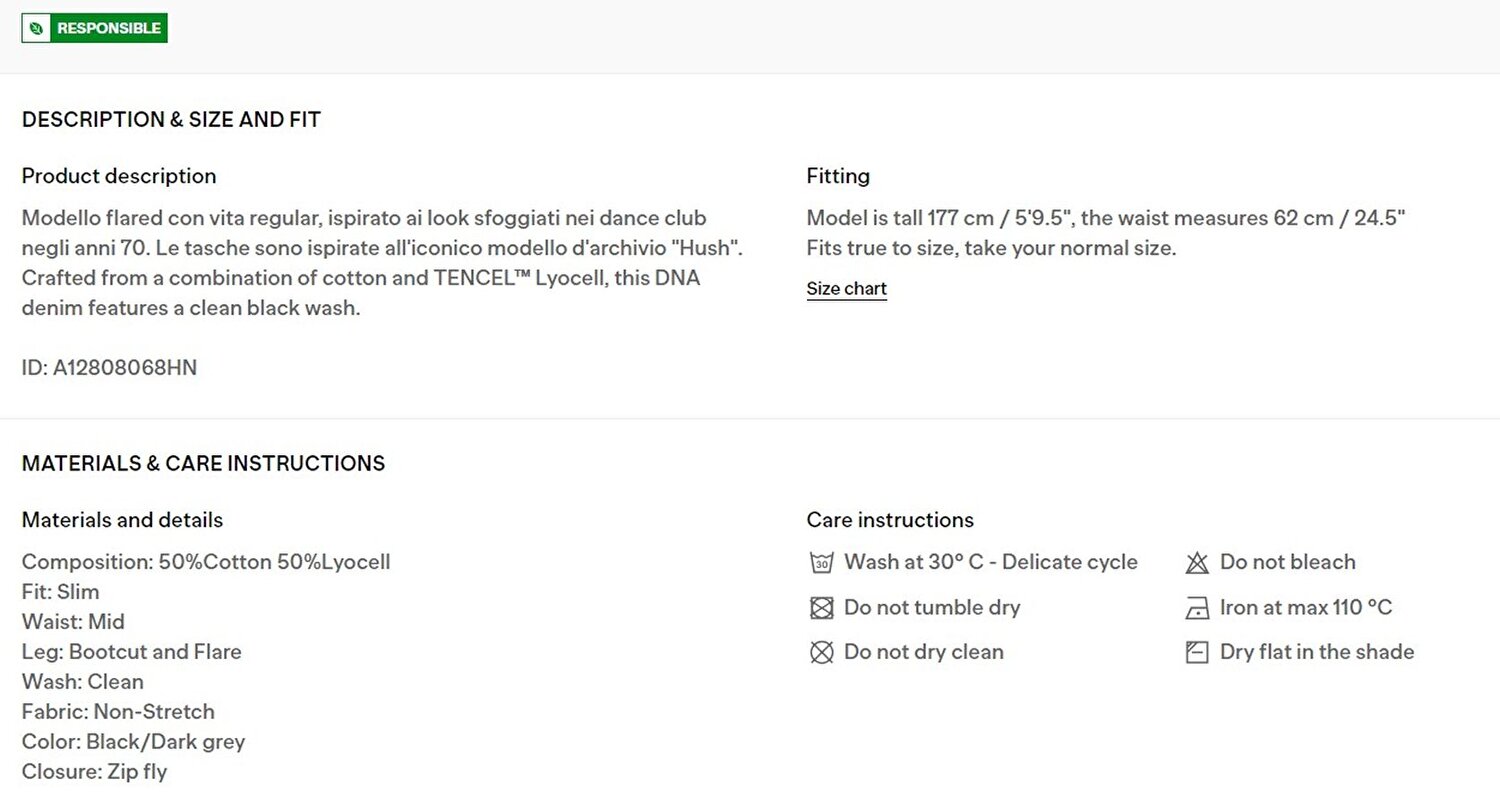Click the Wash at 30° C - Delicate cycle text
This screenshot has height=805, width=1500.
pos(991,562)
